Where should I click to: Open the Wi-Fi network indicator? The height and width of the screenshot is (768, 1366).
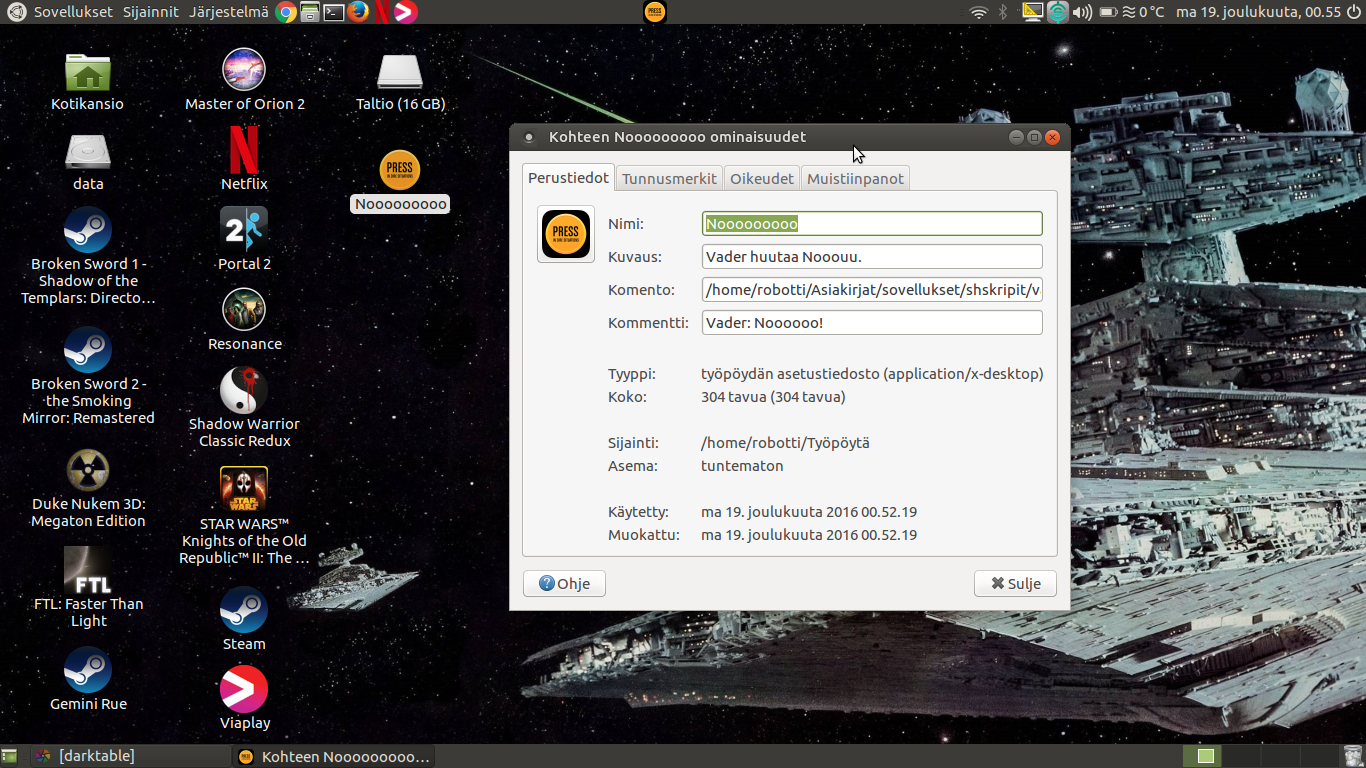coord(978,12)
